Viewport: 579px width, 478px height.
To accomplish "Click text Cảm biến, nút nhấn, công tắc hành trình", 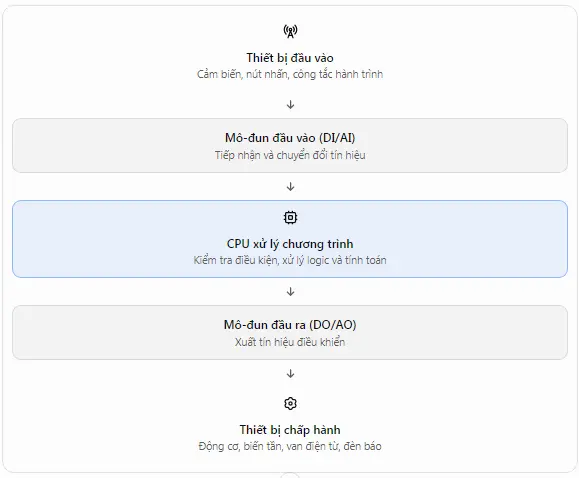I will [x=290, y=74].
